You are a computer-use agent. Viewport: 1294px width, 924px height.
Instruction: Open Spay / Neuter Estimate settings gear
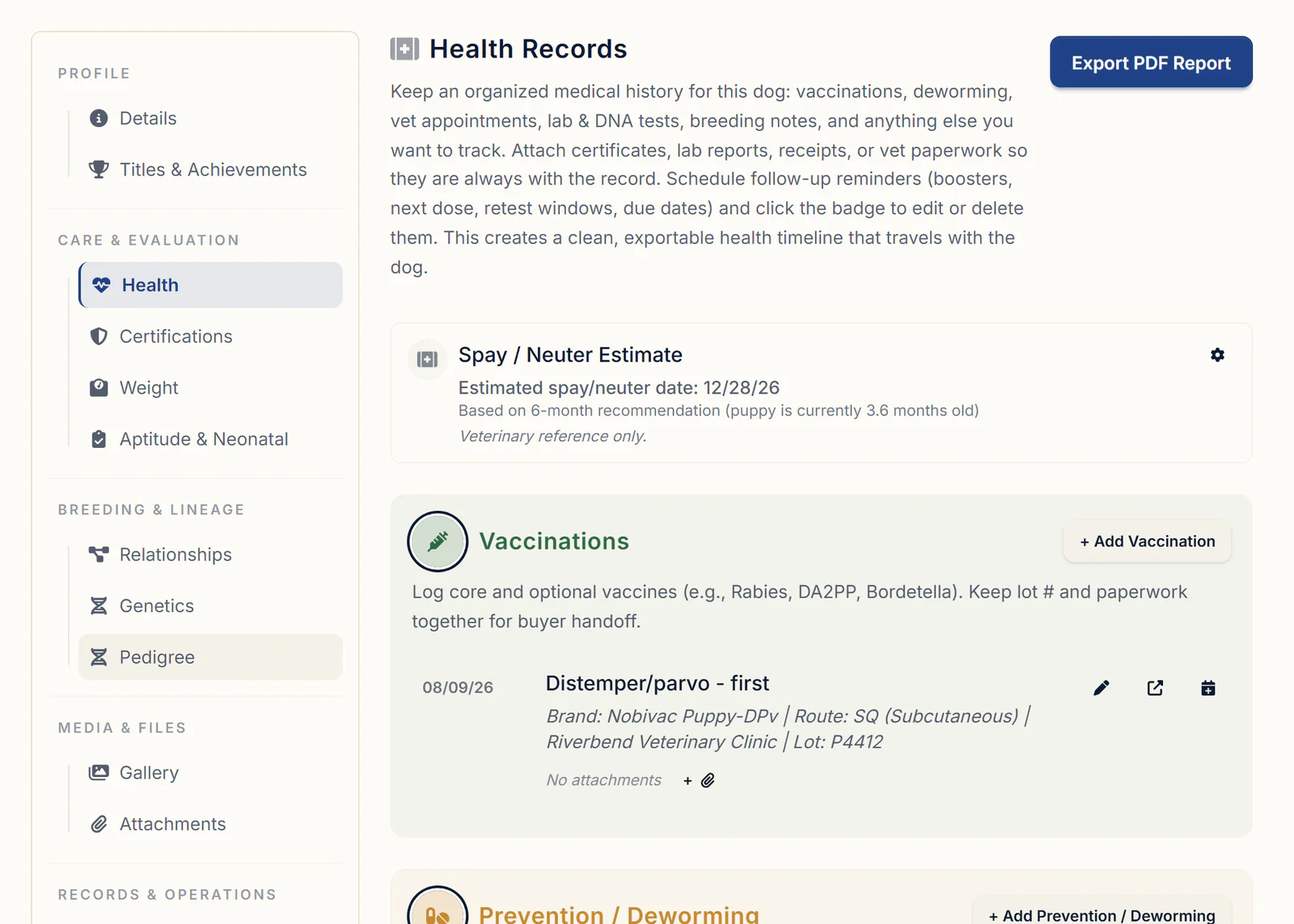pos(1217,355)
